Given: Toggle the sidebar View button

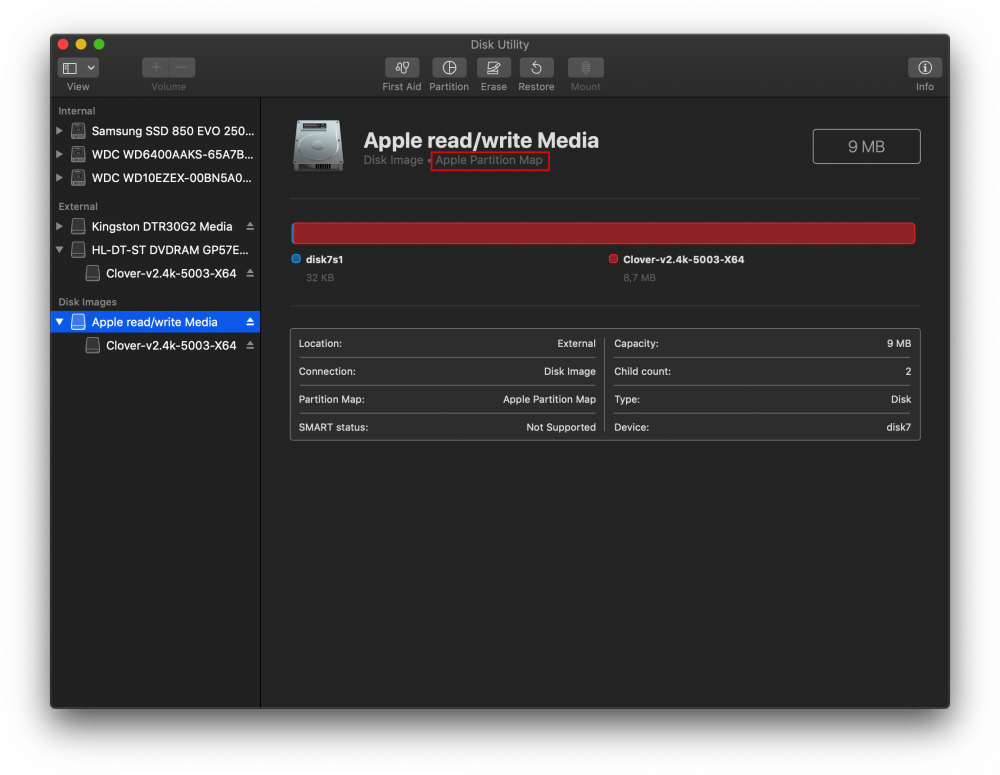Looking at the screenshot, I should pos(70,68).
